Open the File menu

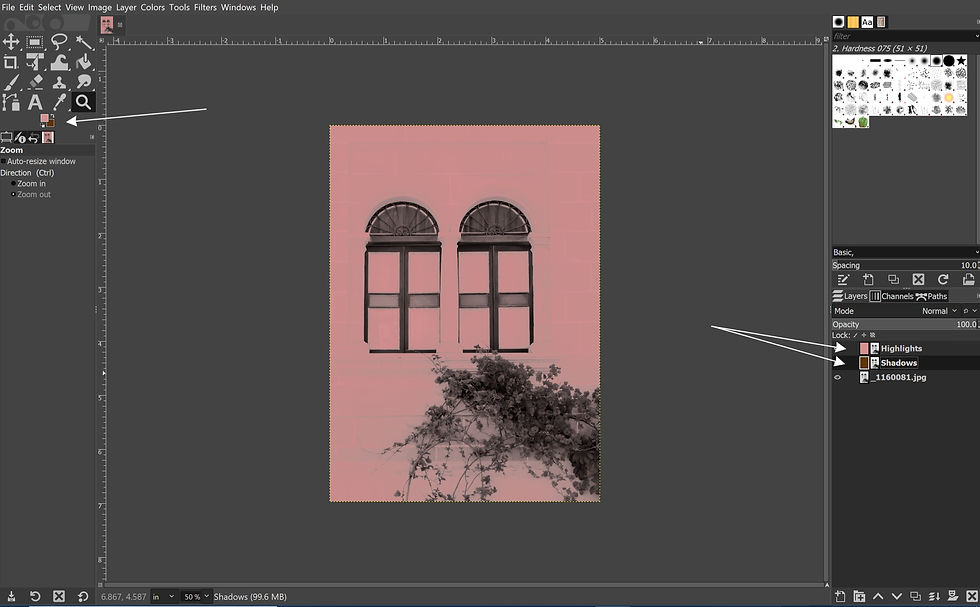point(8,8)
